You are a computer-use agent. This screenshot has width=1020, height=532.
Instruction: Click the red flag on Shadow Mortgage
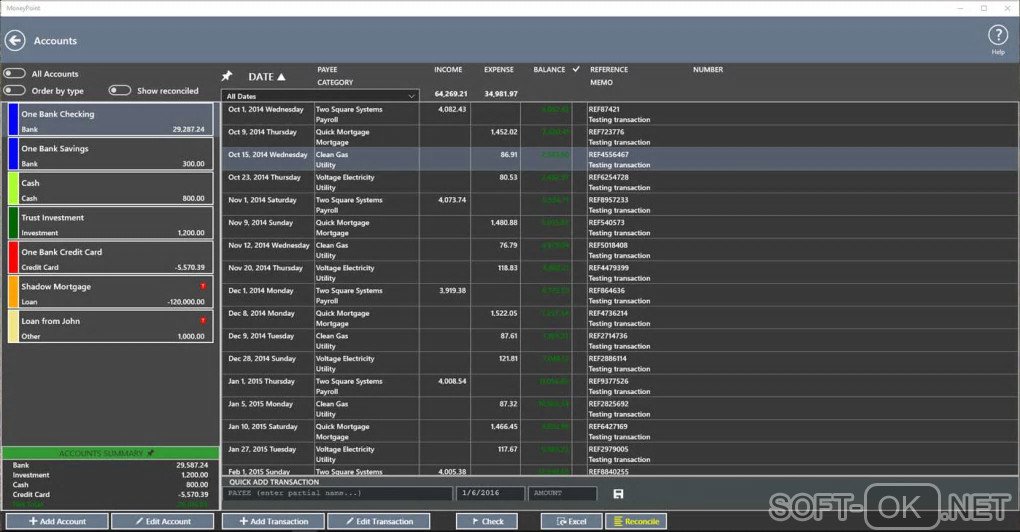[203, 286]
